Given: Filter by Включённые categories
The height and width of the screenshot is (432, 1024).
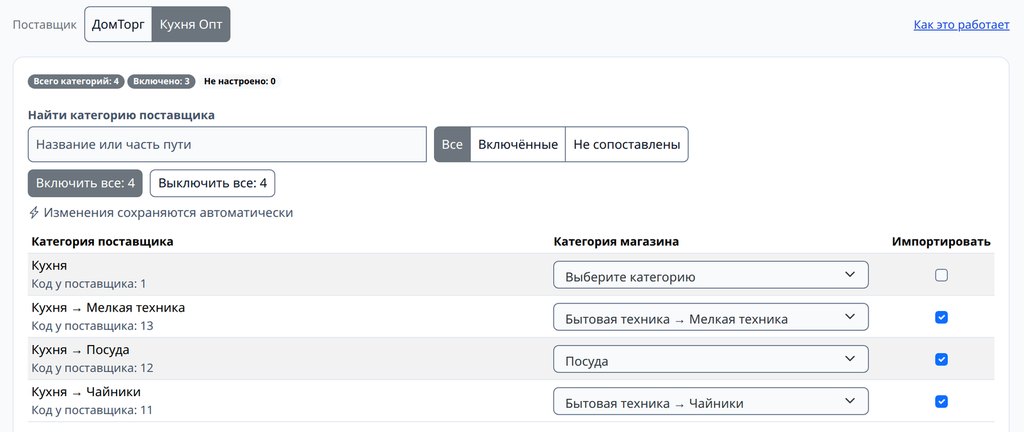Looking at the screenshot, I should click(x=518, y=144).
